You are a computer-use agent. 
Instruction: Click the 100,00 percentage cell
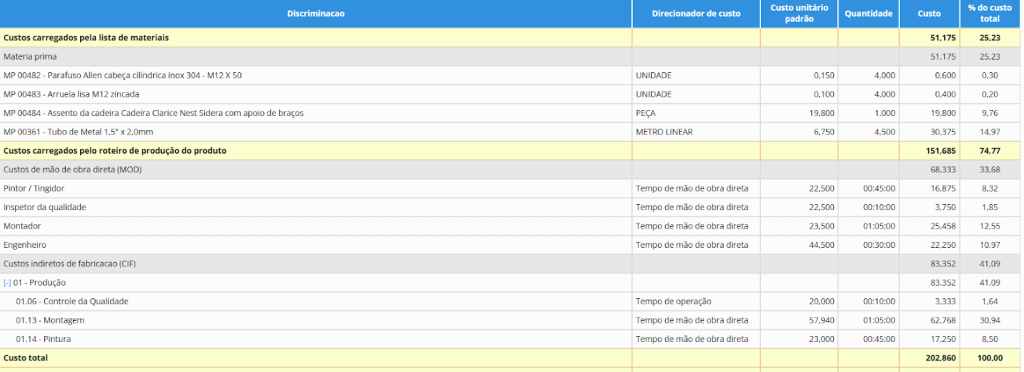coord(990,358)
